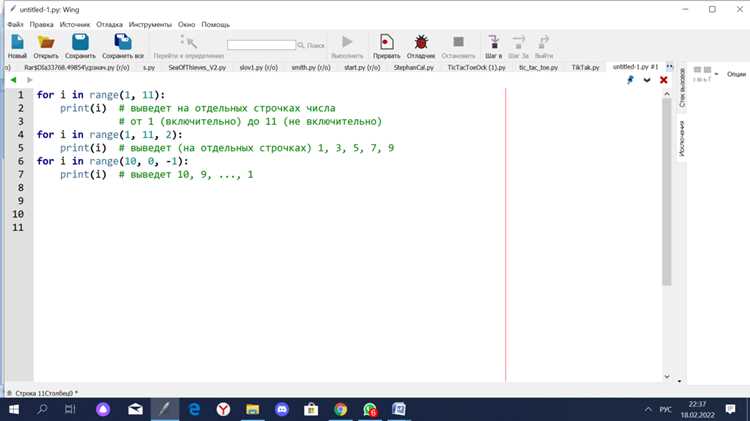This screenshot has height=421, width=750.
Task: Open the Windows Start menu
Action: 14,410
